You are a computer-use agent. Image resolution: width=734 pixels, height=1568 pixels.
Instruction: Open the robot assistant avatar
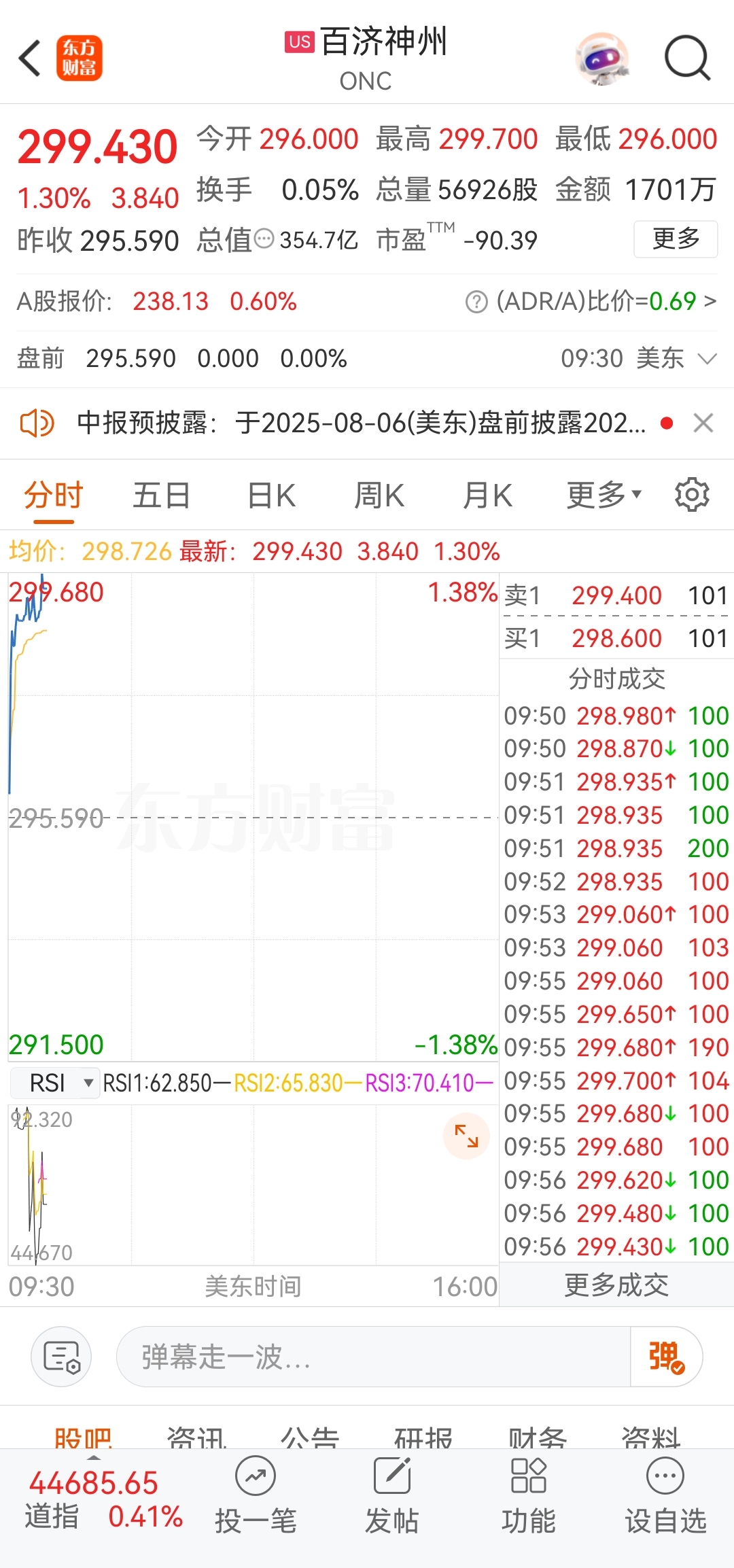coord(601,58)
